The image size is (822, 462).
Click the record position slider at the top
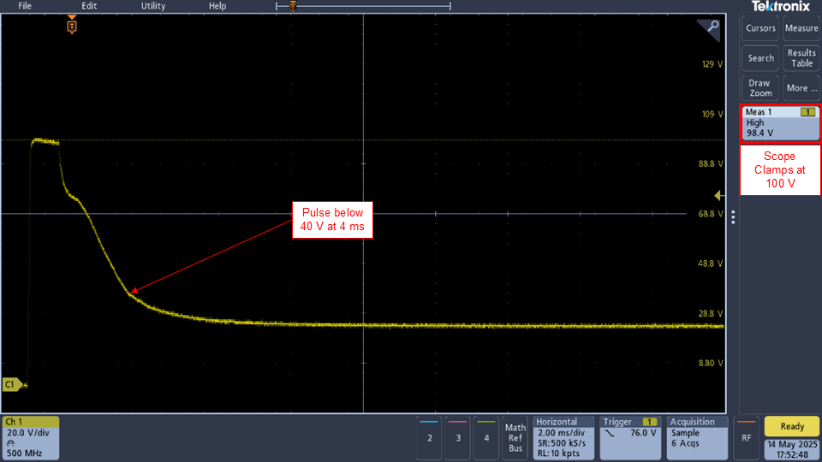(x=292, y=6)
